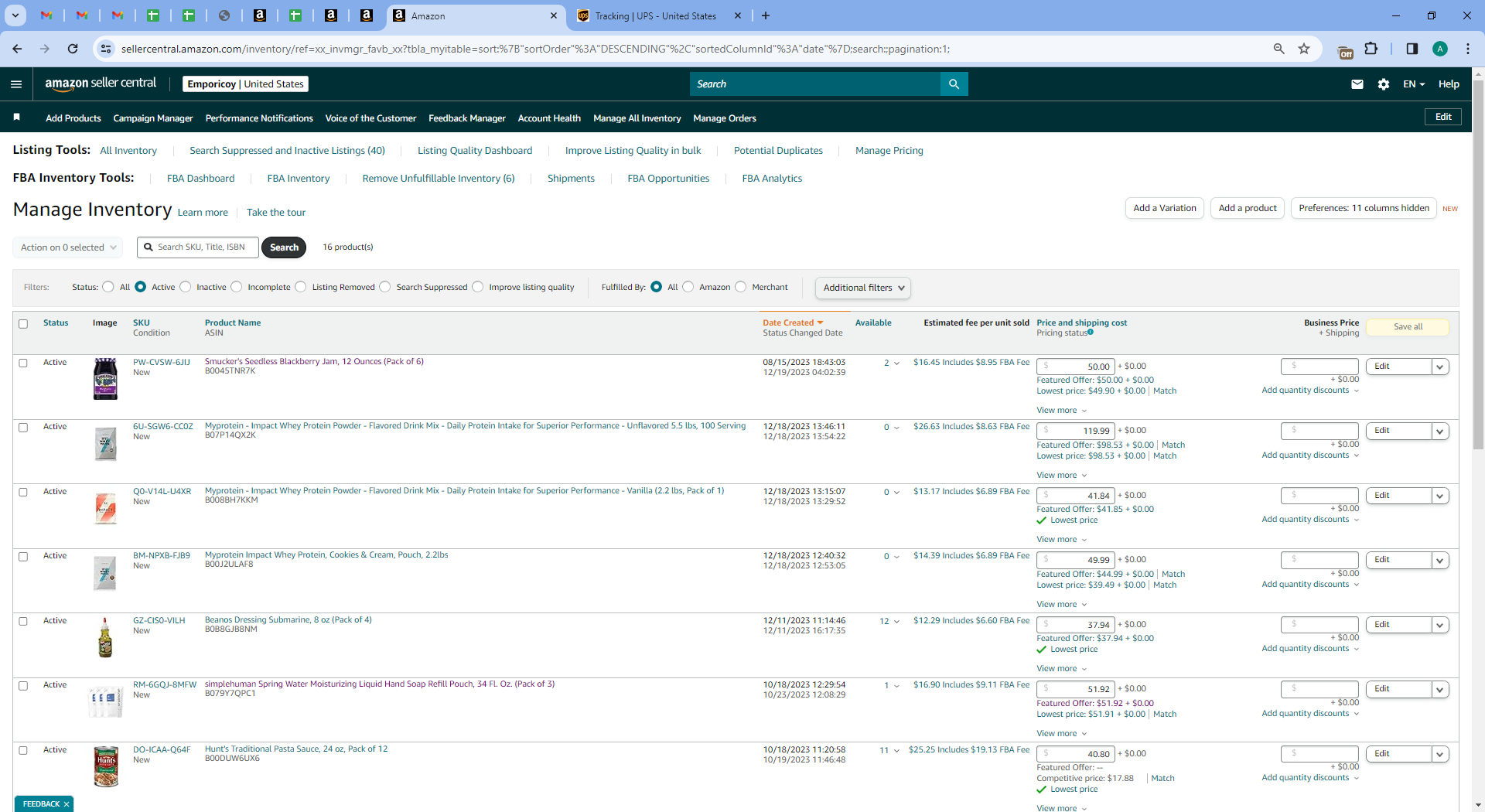The height and width of the screenshot is (812, 1485).
Task: Open the Myprotein Cookies & Cream product link
Action: click(x=326, y=555)
